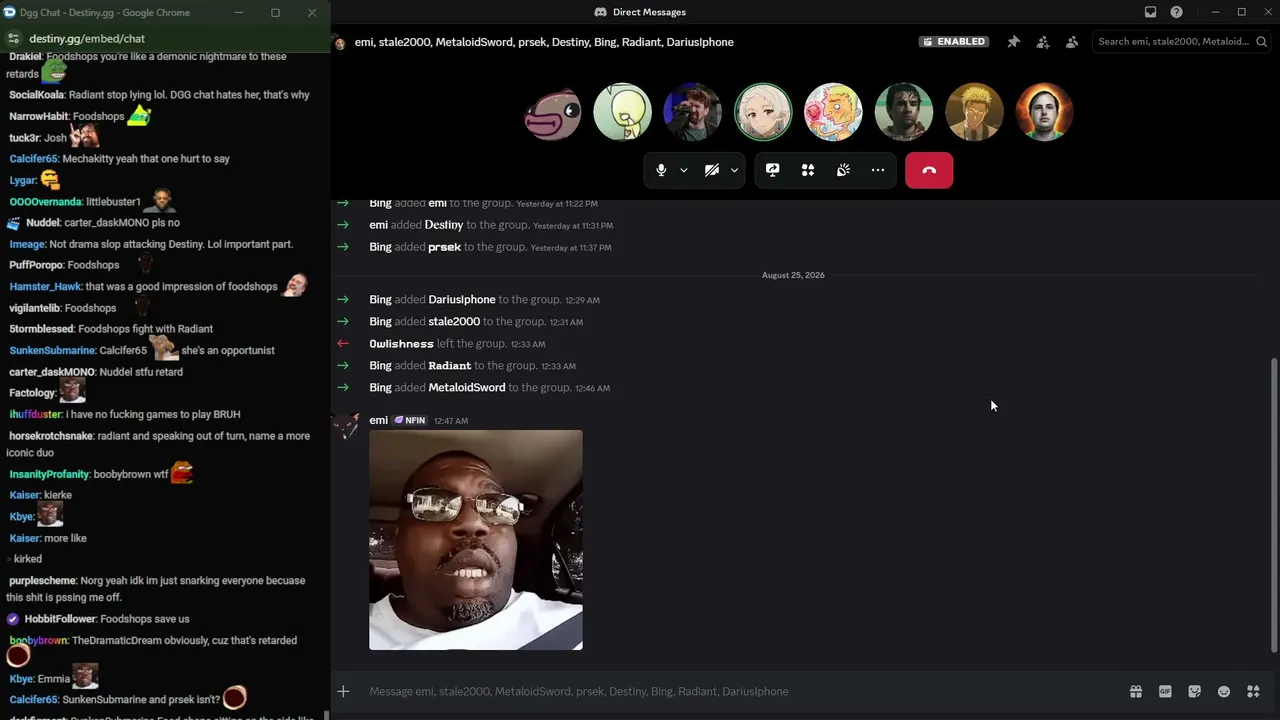Select the dark-haired man avatar in call
The width and height of the screenshot is (1280, 720).
pos(904,112)
